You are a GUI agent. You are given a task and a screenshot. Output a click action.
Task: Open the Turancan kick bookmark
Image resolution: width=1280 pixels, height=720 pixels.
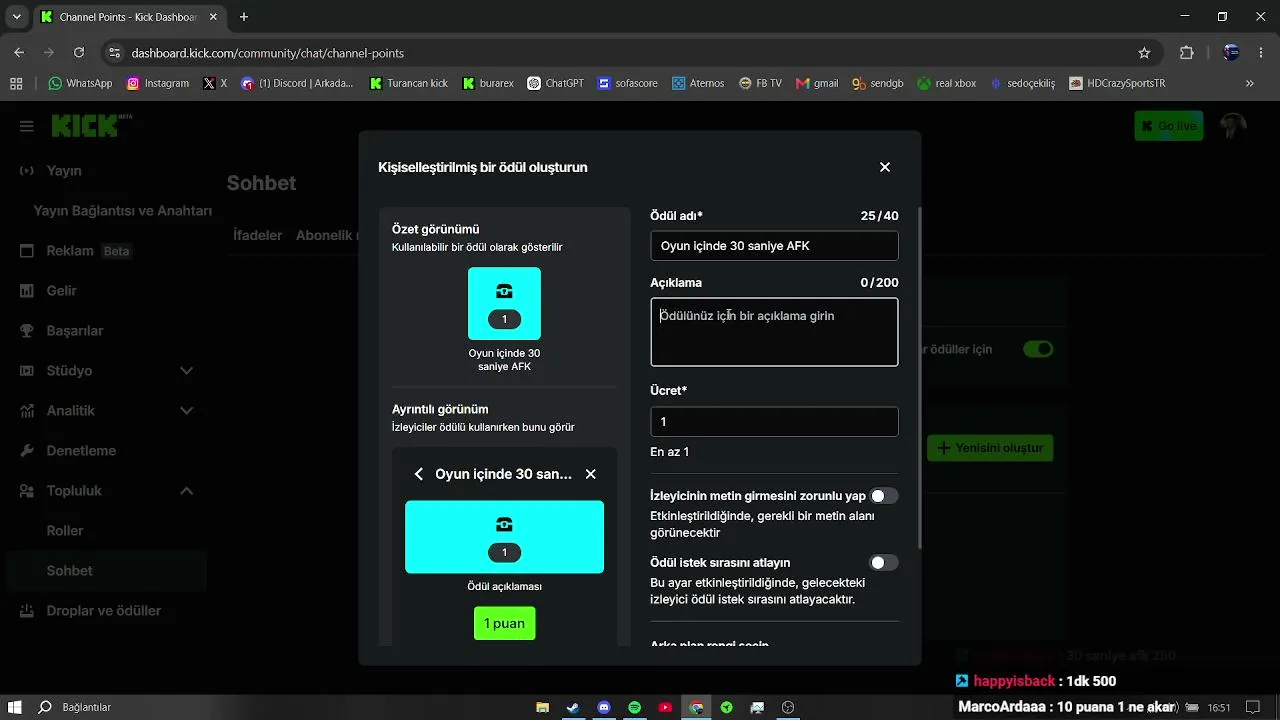point(409,83)
